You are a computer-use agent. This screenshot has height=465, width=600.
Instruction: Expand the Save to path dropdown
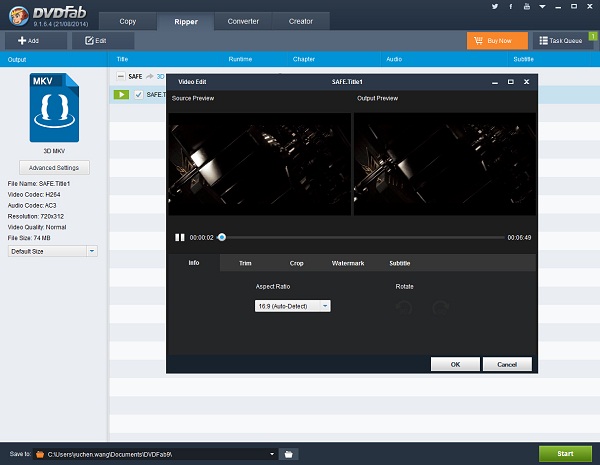272,454
